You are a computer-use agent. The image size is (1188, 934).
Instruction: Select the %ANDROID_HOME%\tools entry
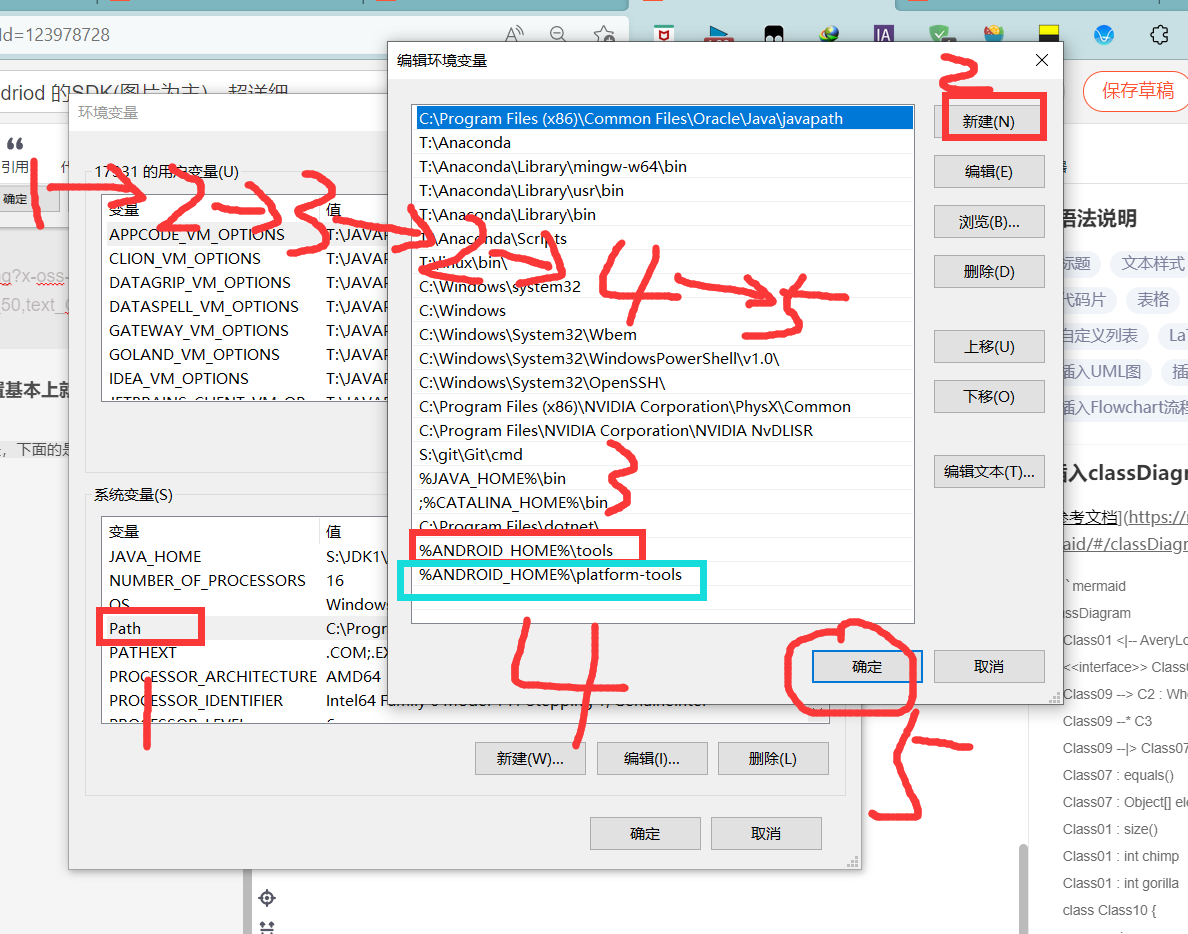pyautogui.click(x=664, y=550)
